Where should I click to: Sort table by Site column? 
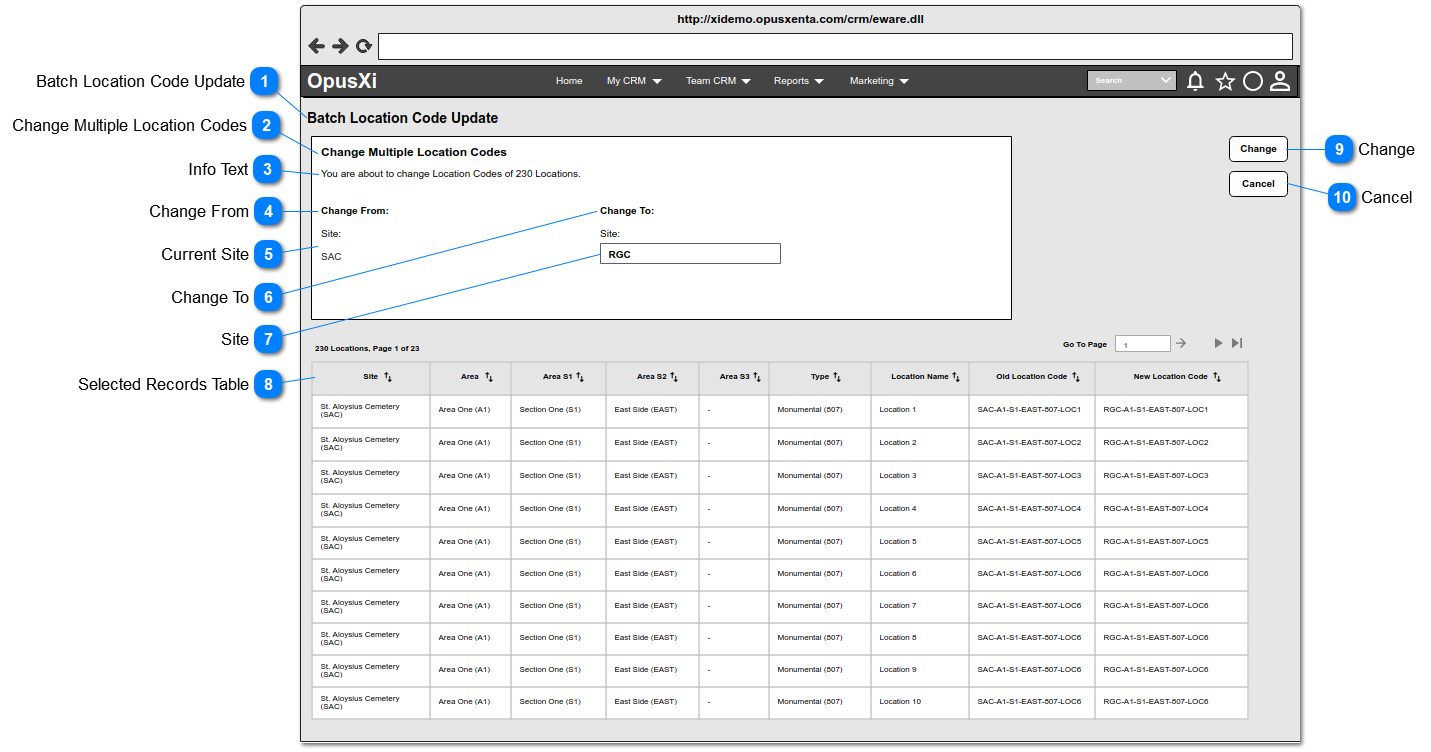coord(388,377)
